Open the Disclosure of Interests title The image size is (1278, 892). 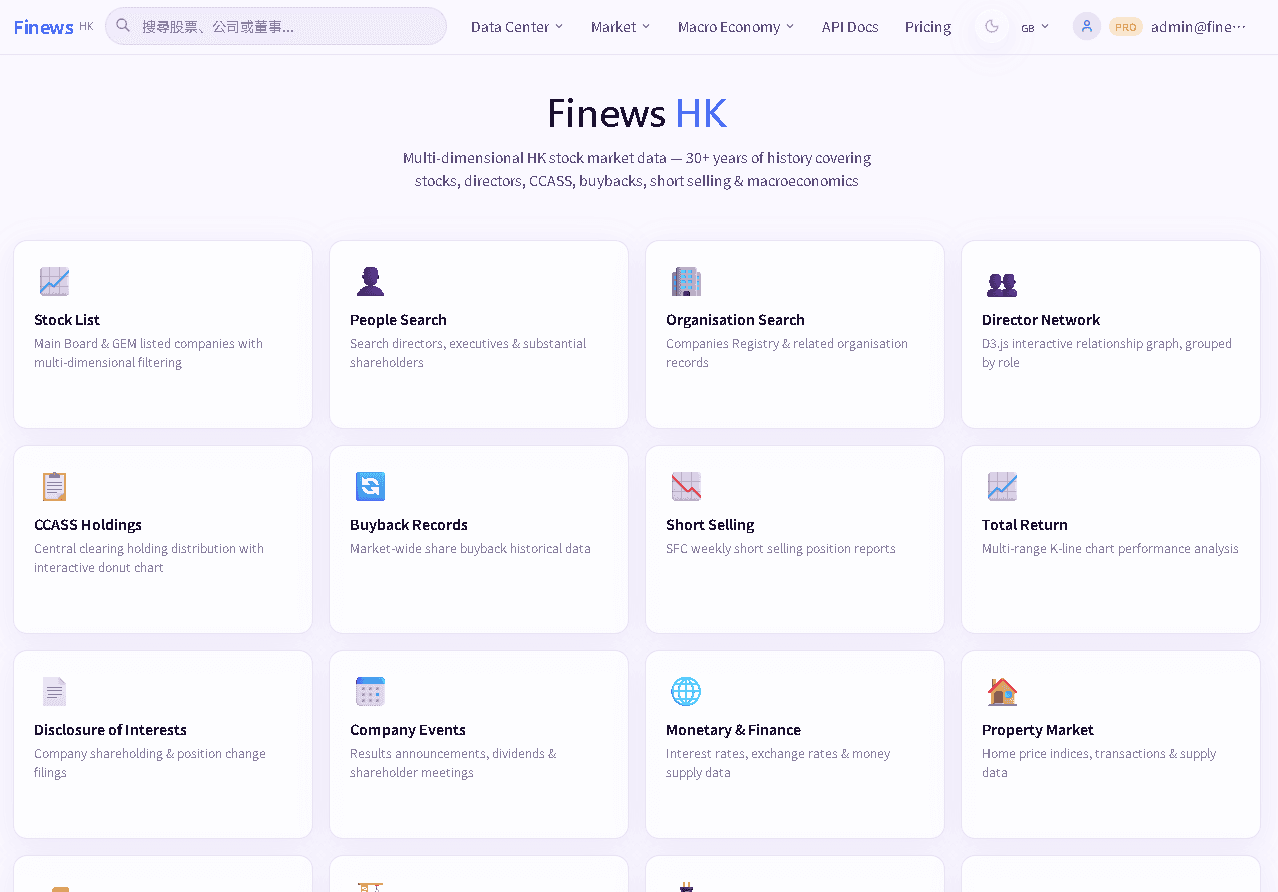(x=110, y=730)
